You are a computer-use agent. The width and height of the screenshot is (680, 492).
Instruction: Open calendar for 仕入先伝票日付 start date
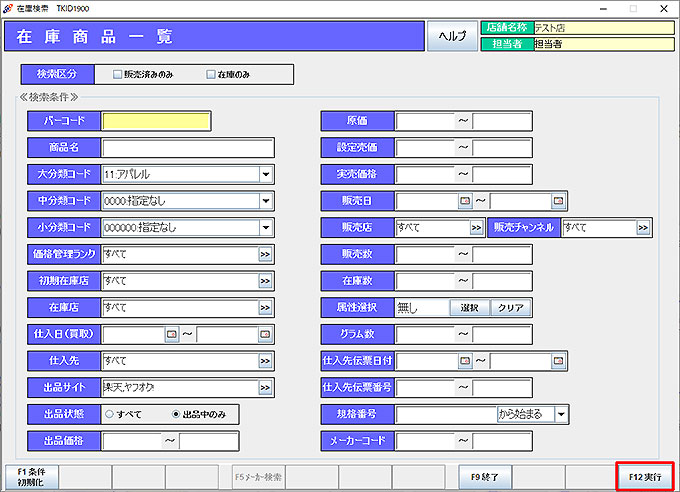(x=464, y=360)
